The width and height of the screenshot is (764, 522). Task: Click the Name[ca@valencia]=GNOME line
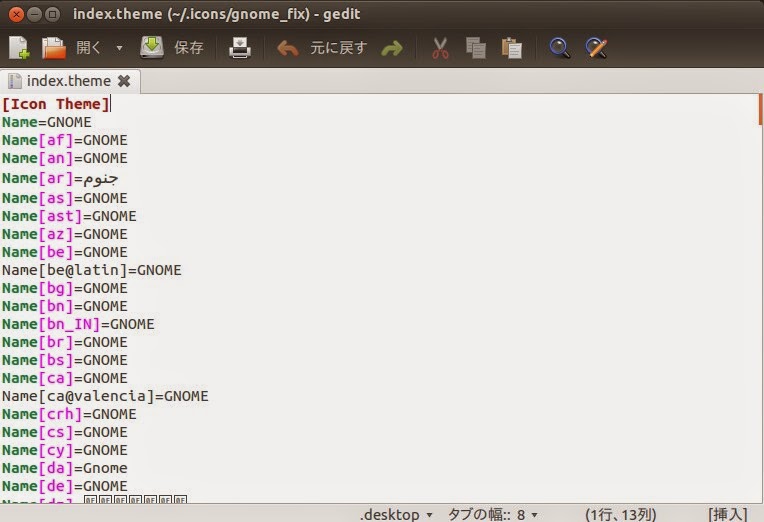pyautogui.click(x=105, y=396)
